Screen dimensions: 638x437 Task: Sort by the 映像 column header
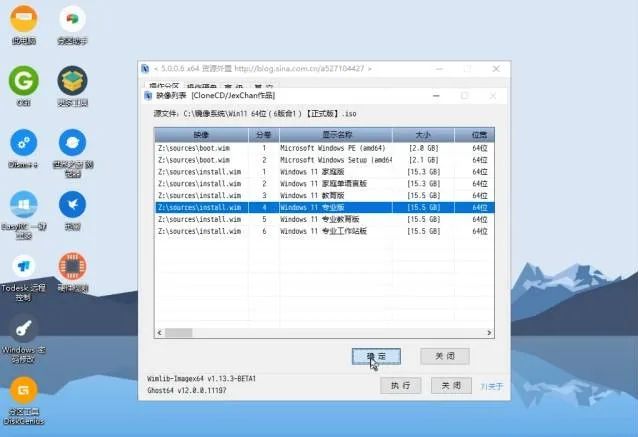(201, 135)
